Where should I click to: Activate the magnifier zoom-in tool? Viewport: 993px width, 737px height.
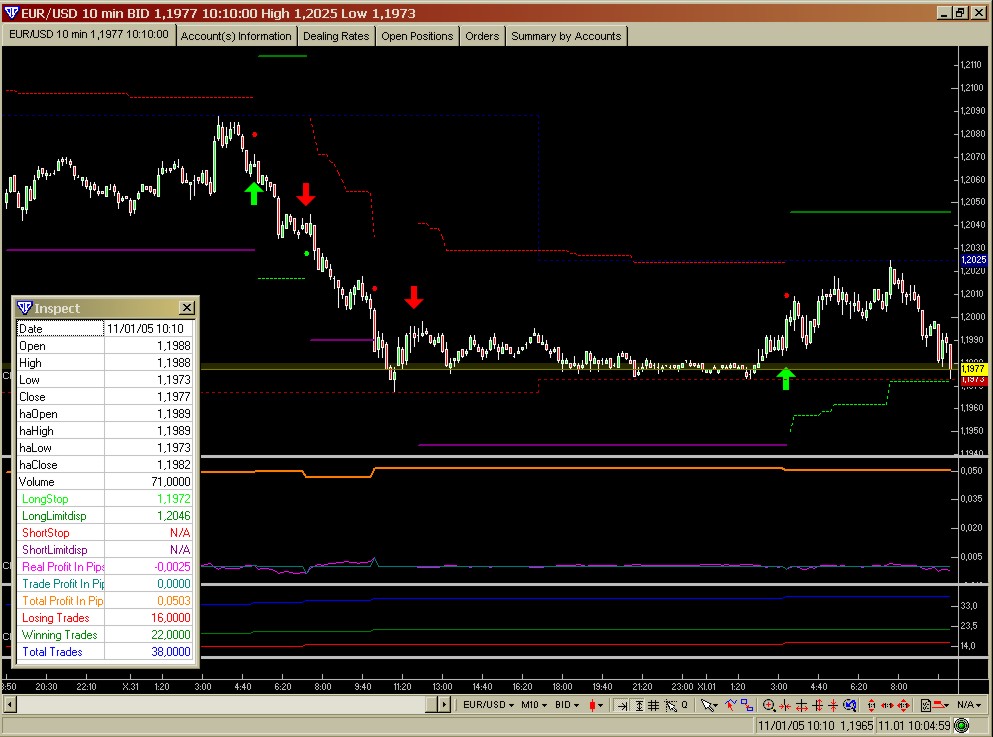(769, 705)
